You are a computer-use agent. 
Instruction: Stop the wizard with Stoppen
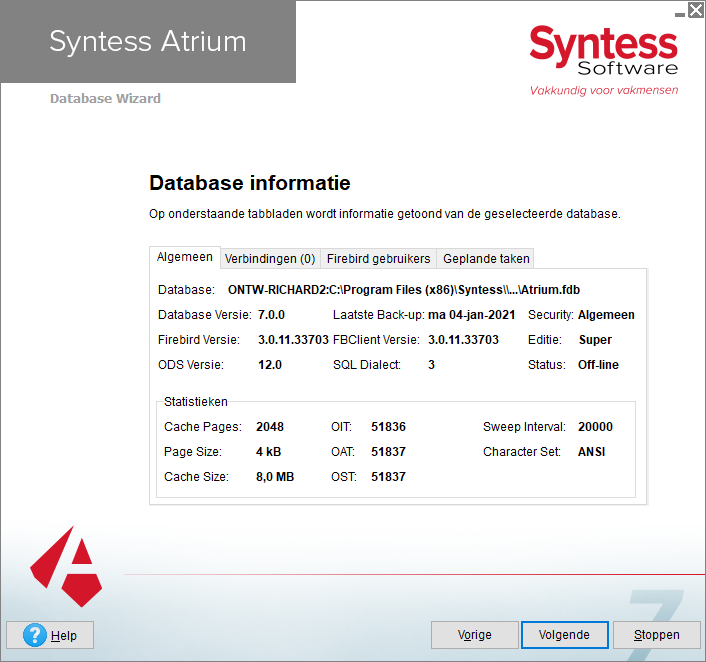click(x=656, y=635)
